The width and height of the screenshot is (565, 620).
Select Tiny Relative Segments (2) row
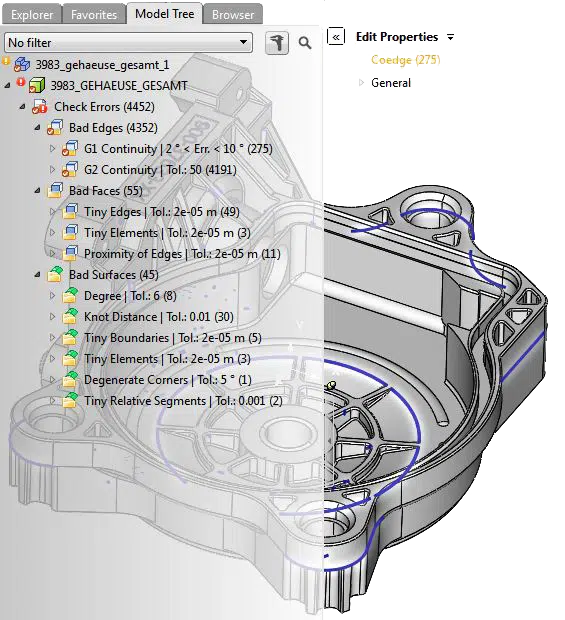(x=183, y=400)
